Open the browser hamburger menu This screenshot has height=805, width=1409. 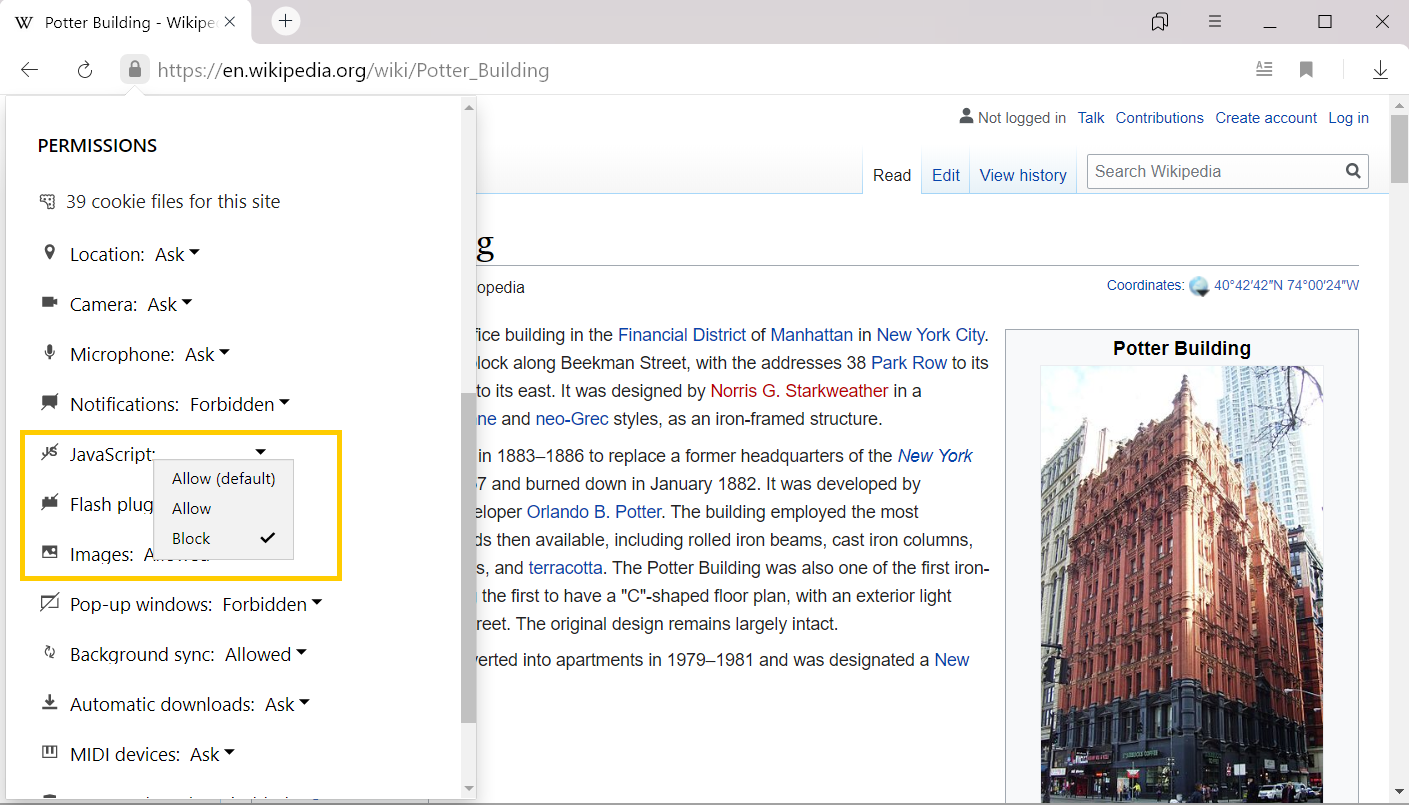[1215, 22]
